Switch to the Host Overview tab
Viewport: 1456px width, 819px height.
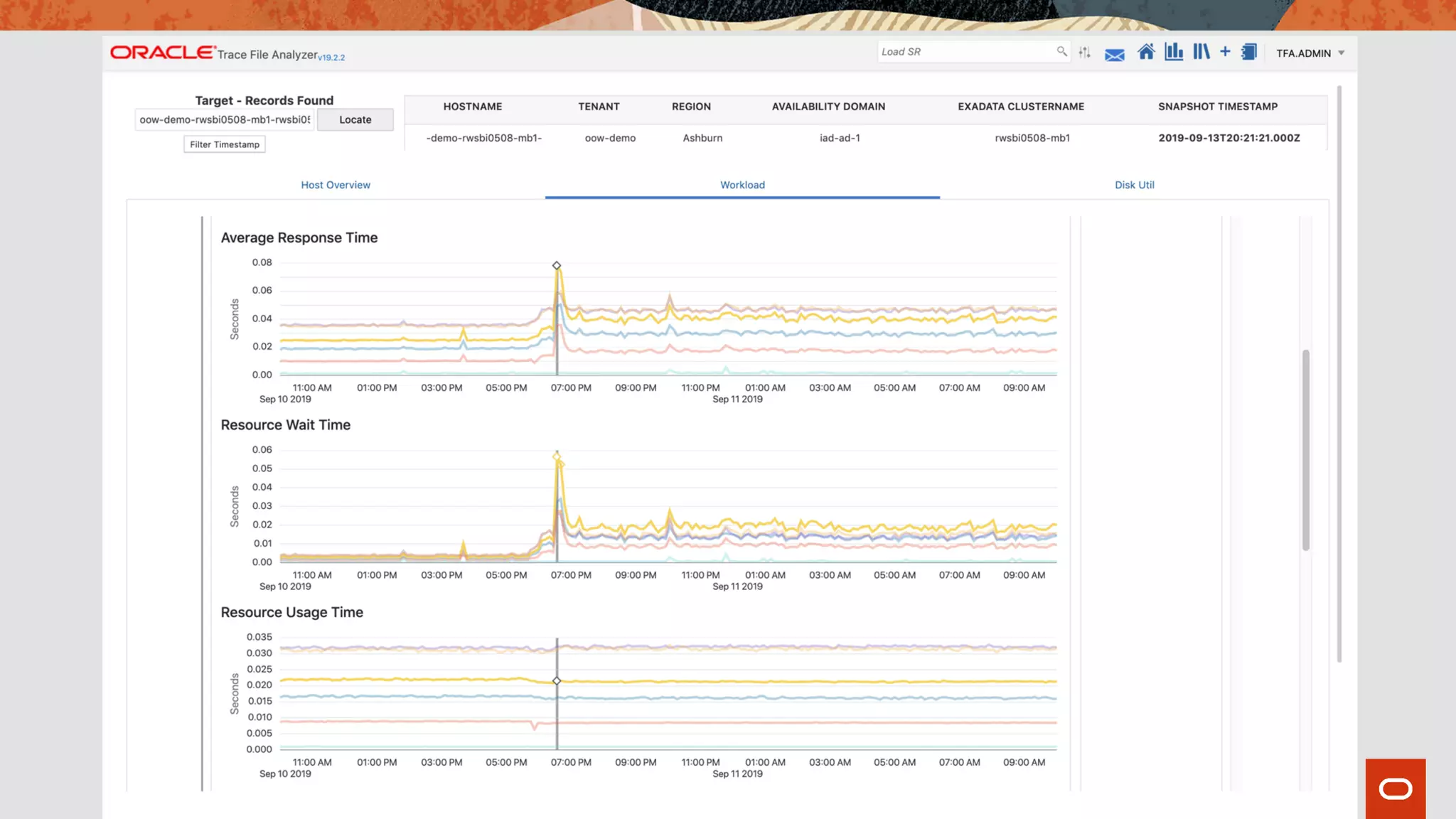(x=336, y=185)
